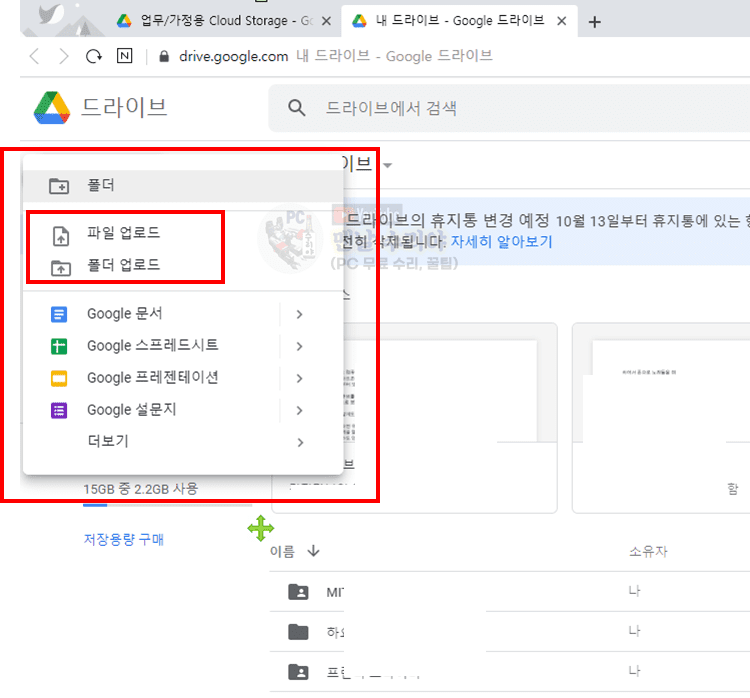Expand the Google 설문지 submenu arrow

(300, 410)
